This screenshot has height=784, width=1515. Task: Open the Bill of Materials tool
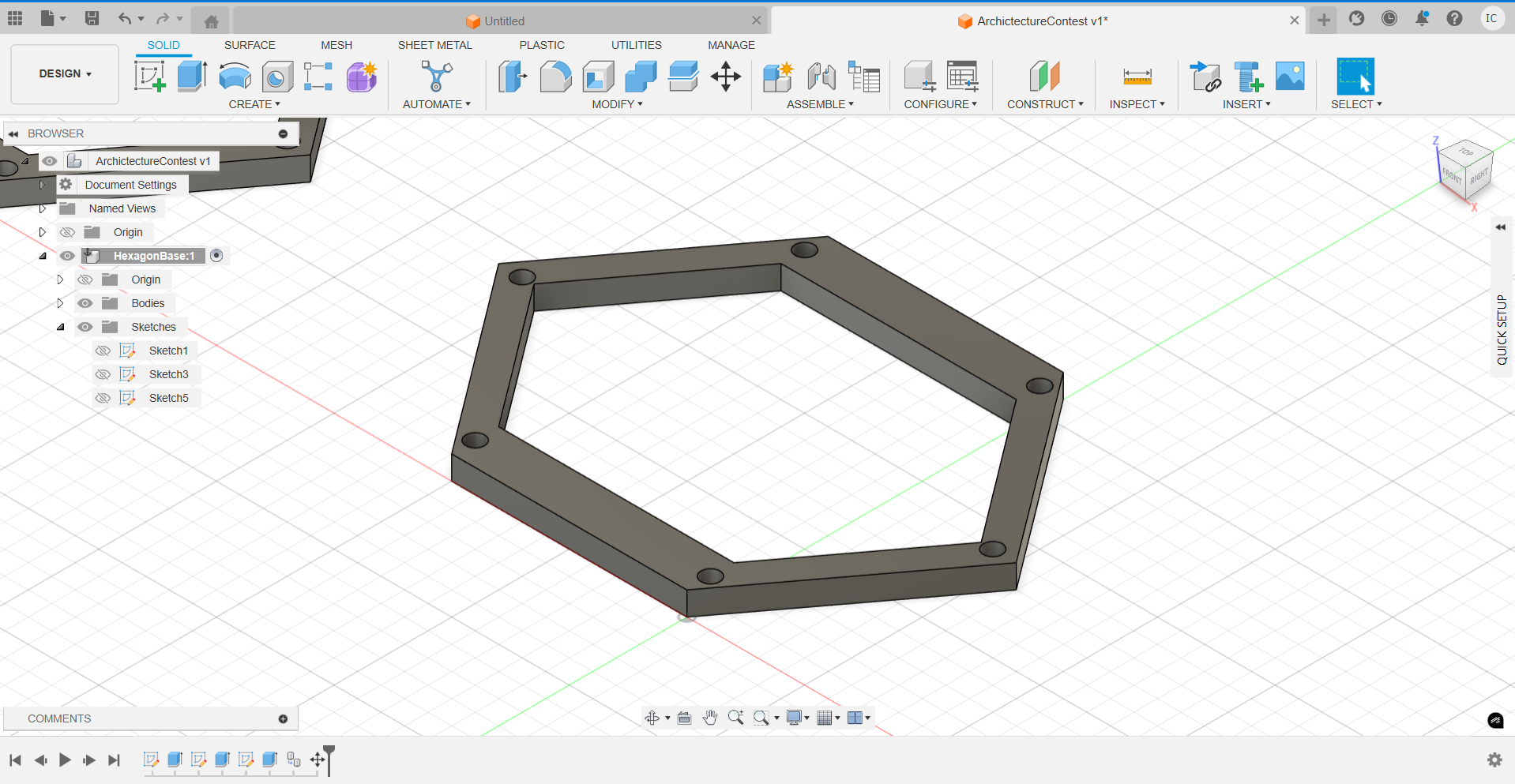click(x=864, y=77)
